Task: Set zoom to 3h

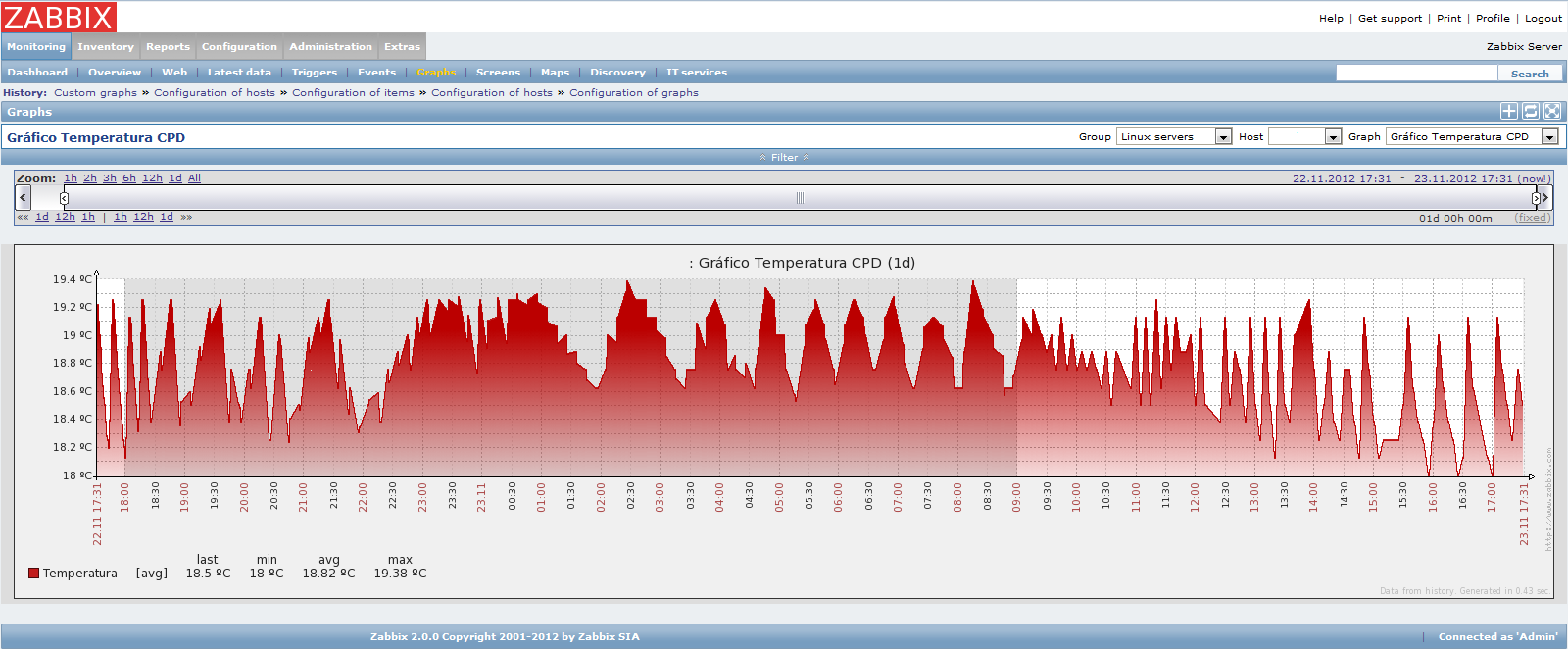Action: coord(110,178)
